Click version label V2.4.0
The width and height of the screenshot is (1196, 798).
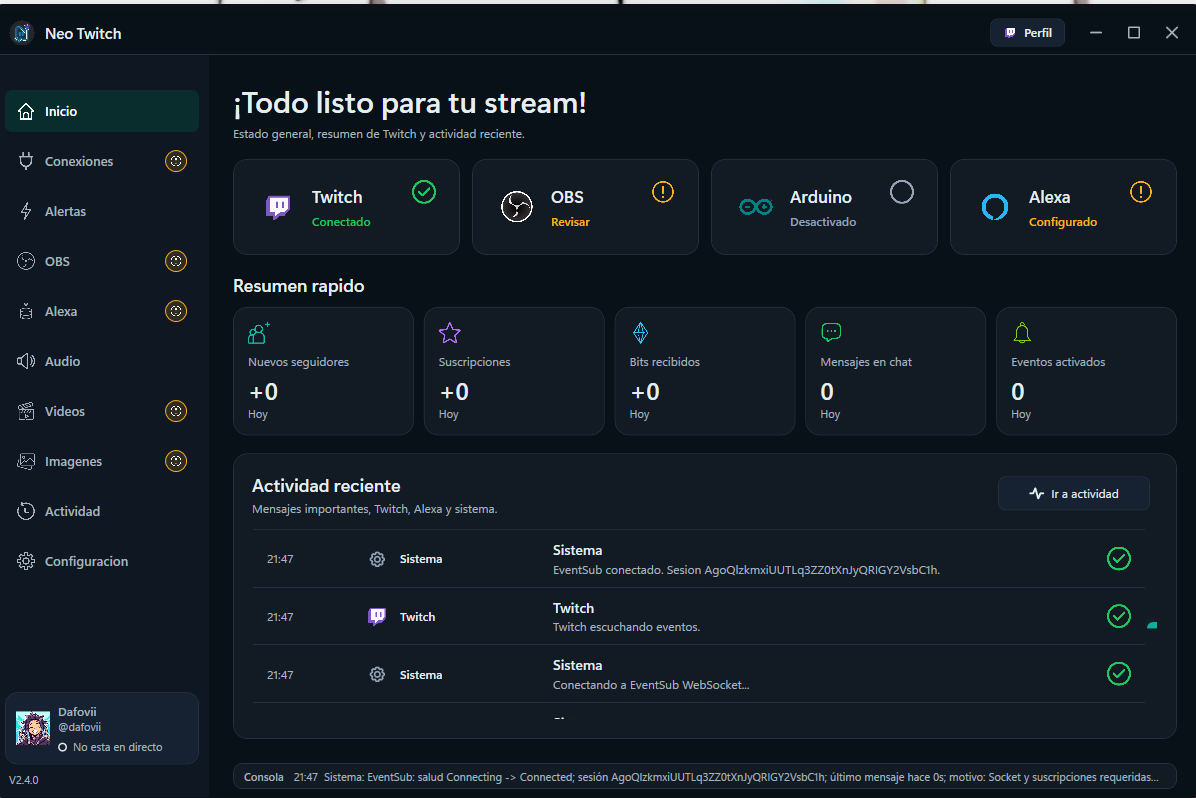24,780
